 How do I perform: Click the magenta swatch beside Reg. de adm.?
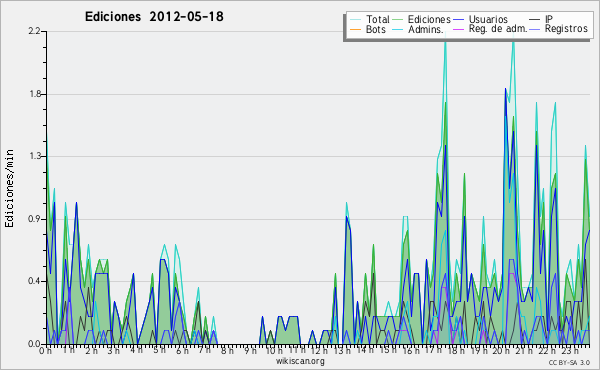(x=459, y=29)
